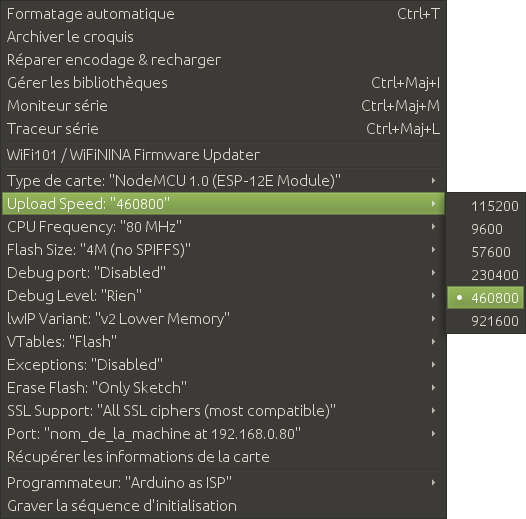Click Récupérer les informations de la carte

tap(223, 457)
